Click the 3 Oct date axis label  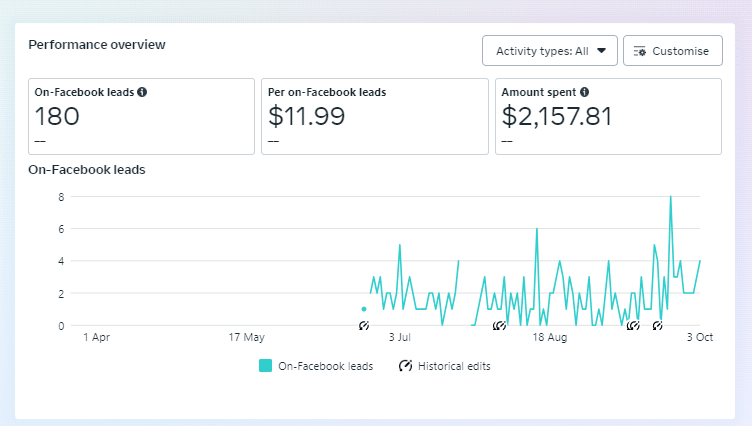[x=699, y=338]
